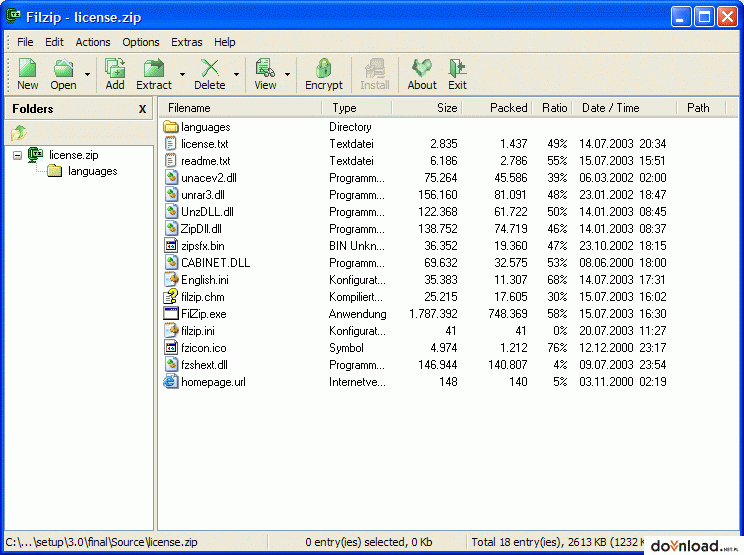
Task: Click the English.ini file icon
Action: pos(171,279)
